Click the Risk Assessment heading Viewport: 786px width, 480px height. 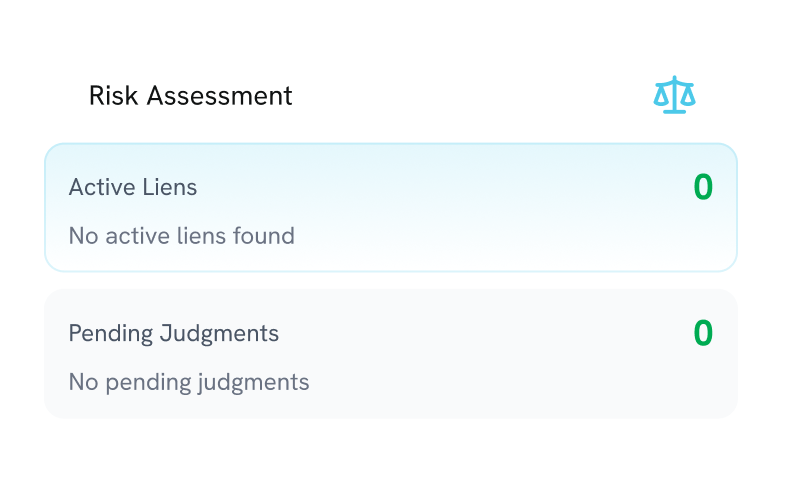coord(190,96)
